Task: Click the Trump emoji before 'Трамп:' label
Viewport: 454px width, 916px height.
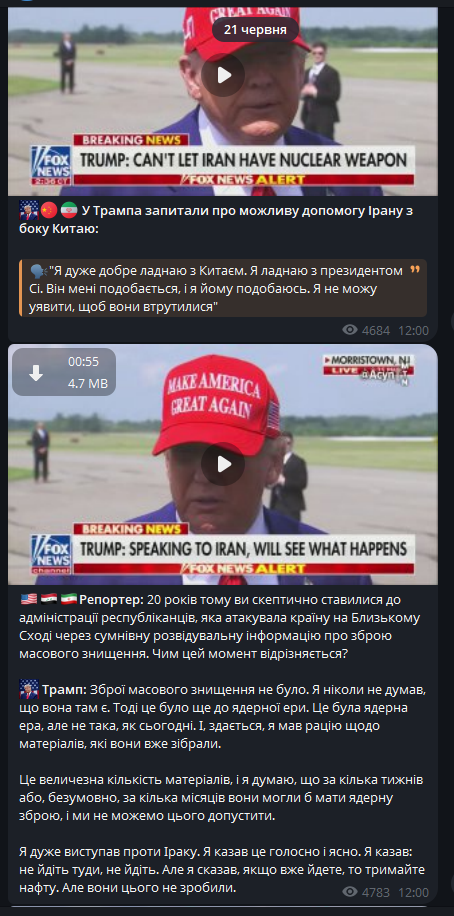Action: 29,689
